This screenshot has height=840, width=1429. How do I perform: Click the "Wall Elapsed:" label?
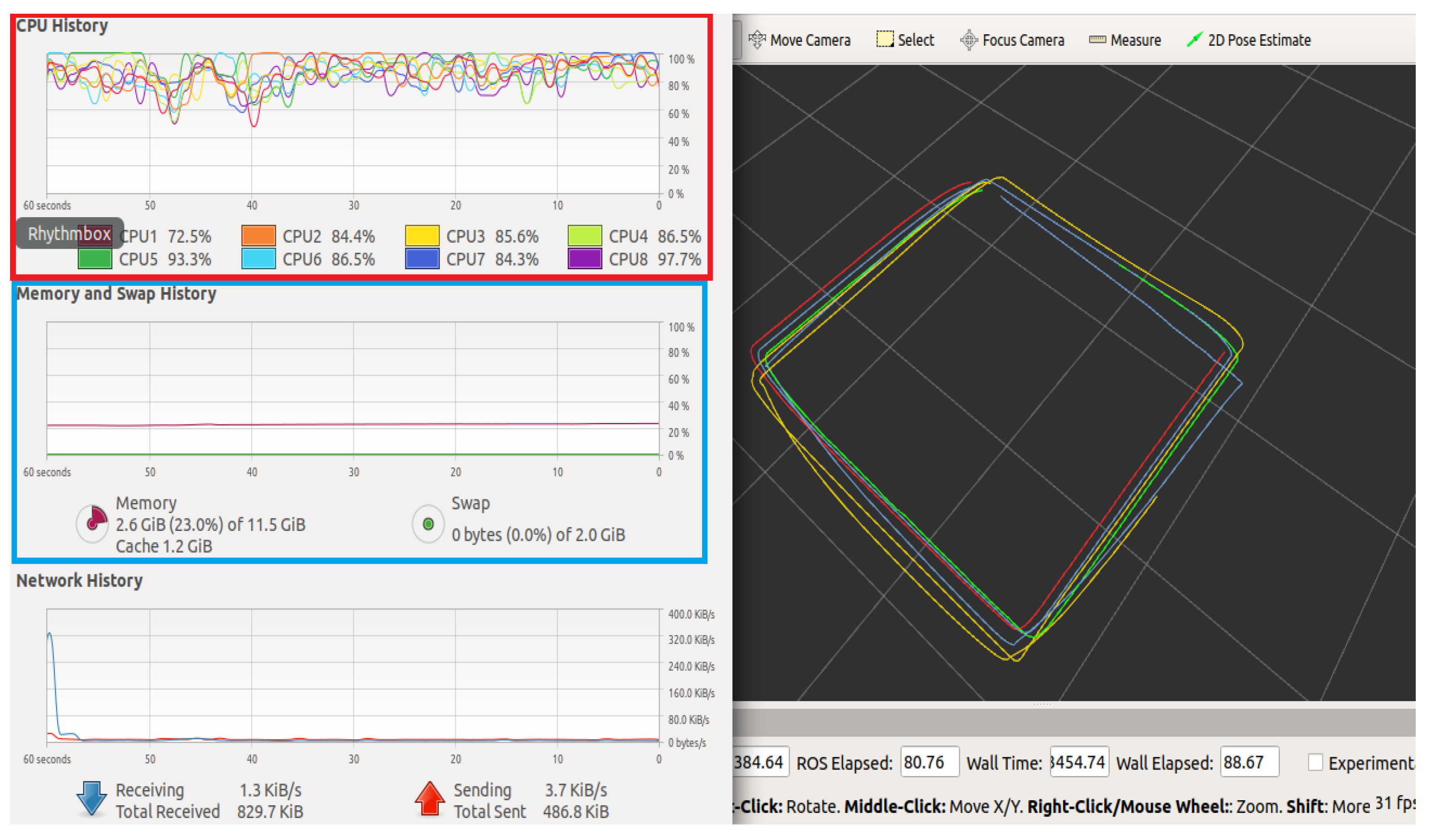click(1164, 763)
